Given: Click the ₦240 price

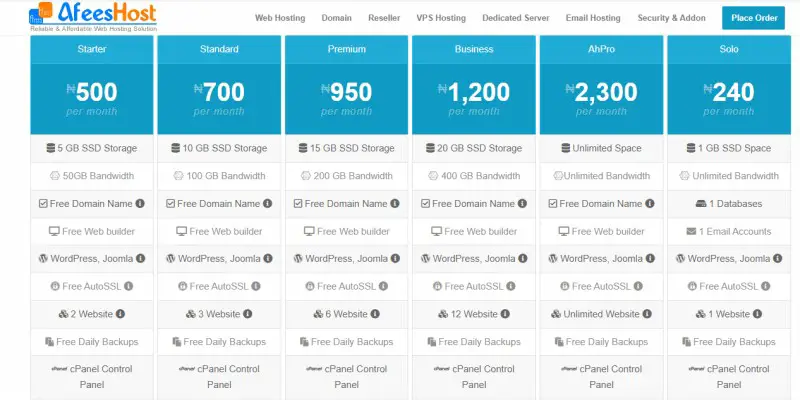Looking at the screenshot, I should (x=729, y=92).
